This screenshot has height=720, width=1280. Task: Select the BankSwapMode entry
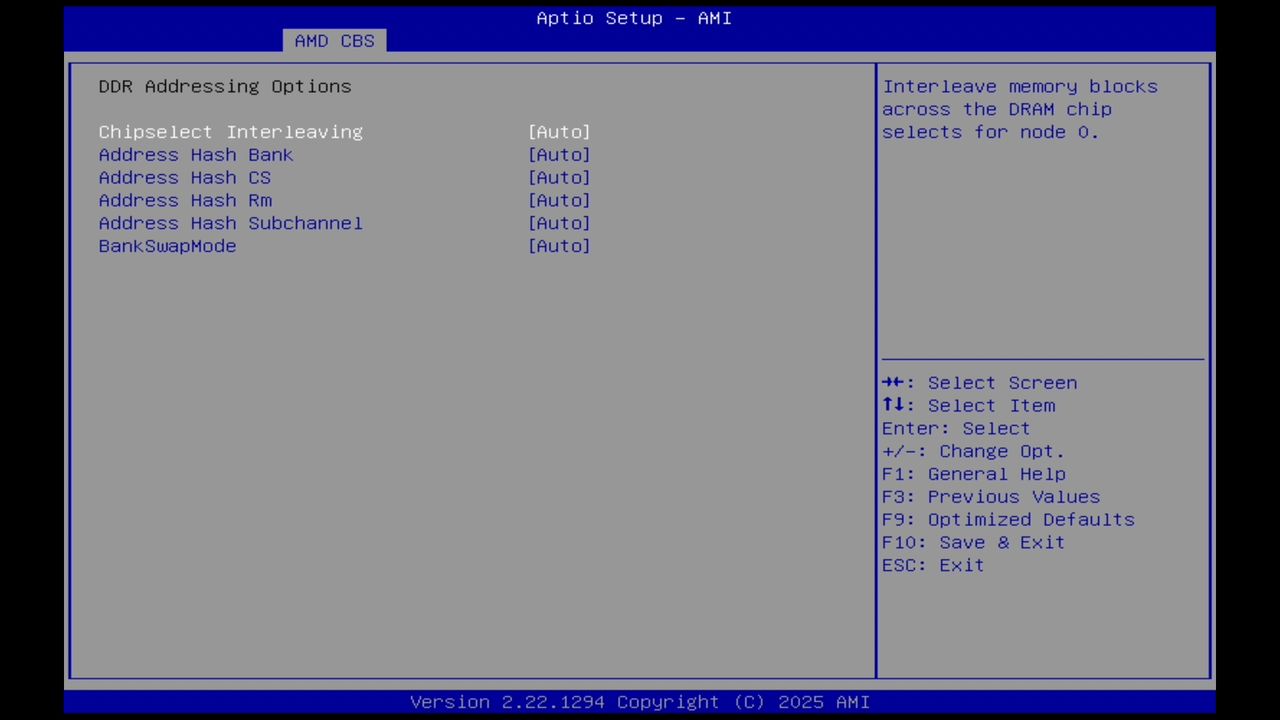coord(167,246)
